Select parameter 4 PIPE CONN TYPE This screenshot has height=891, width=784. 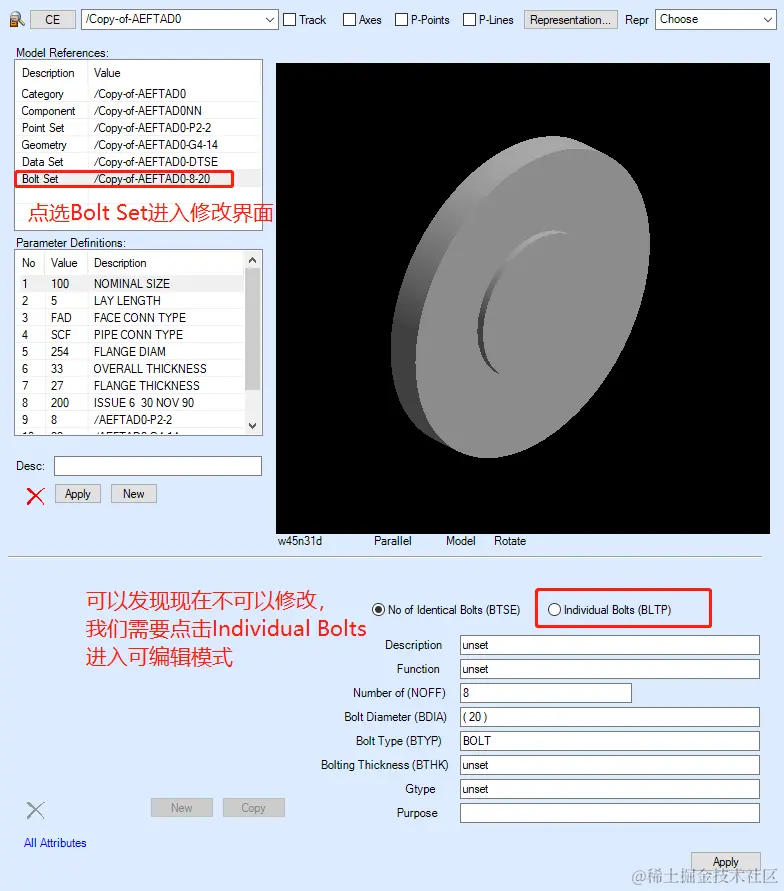(x=131, y=335)
